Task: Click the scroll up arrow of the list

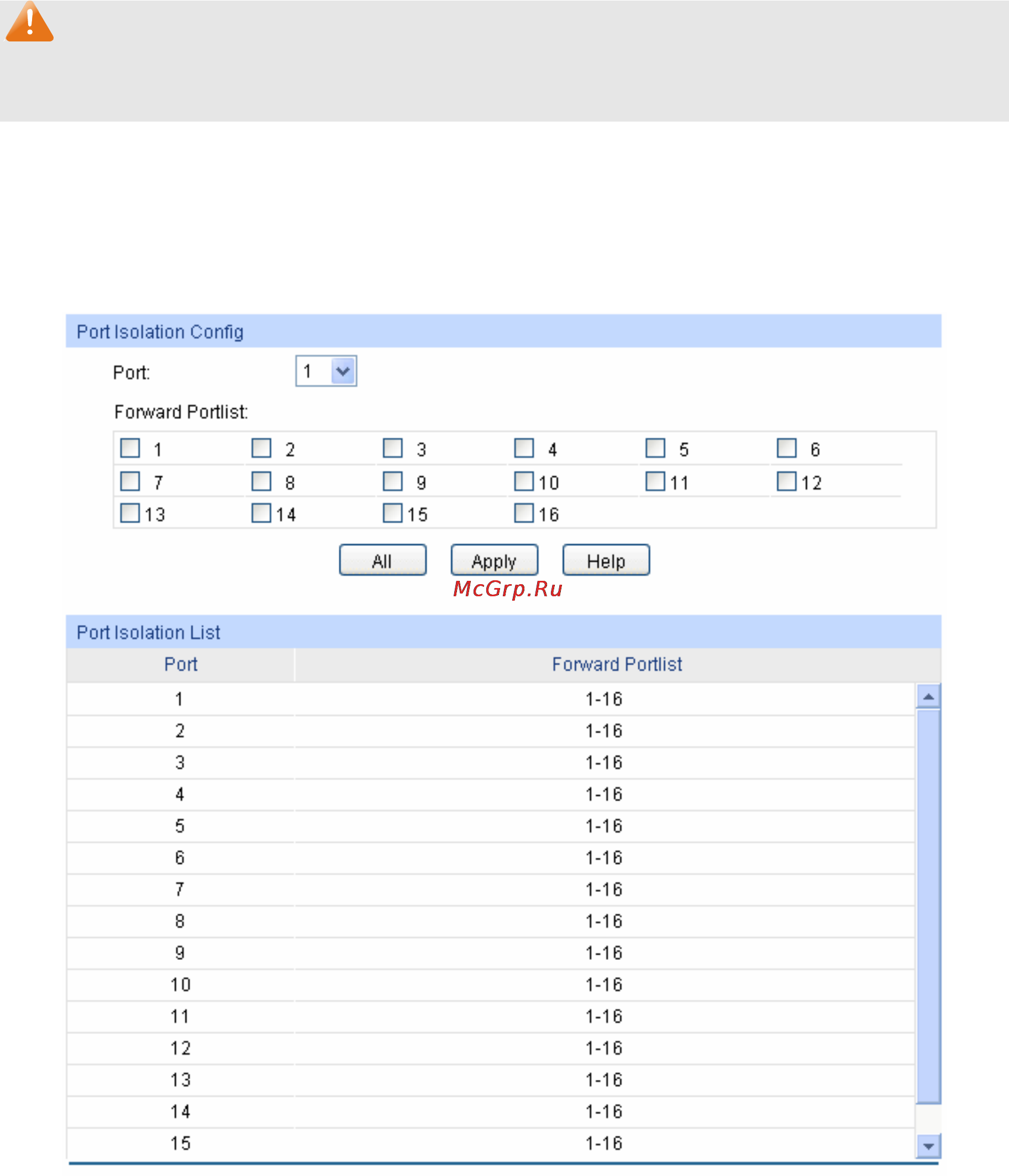Action: point(928,696)
